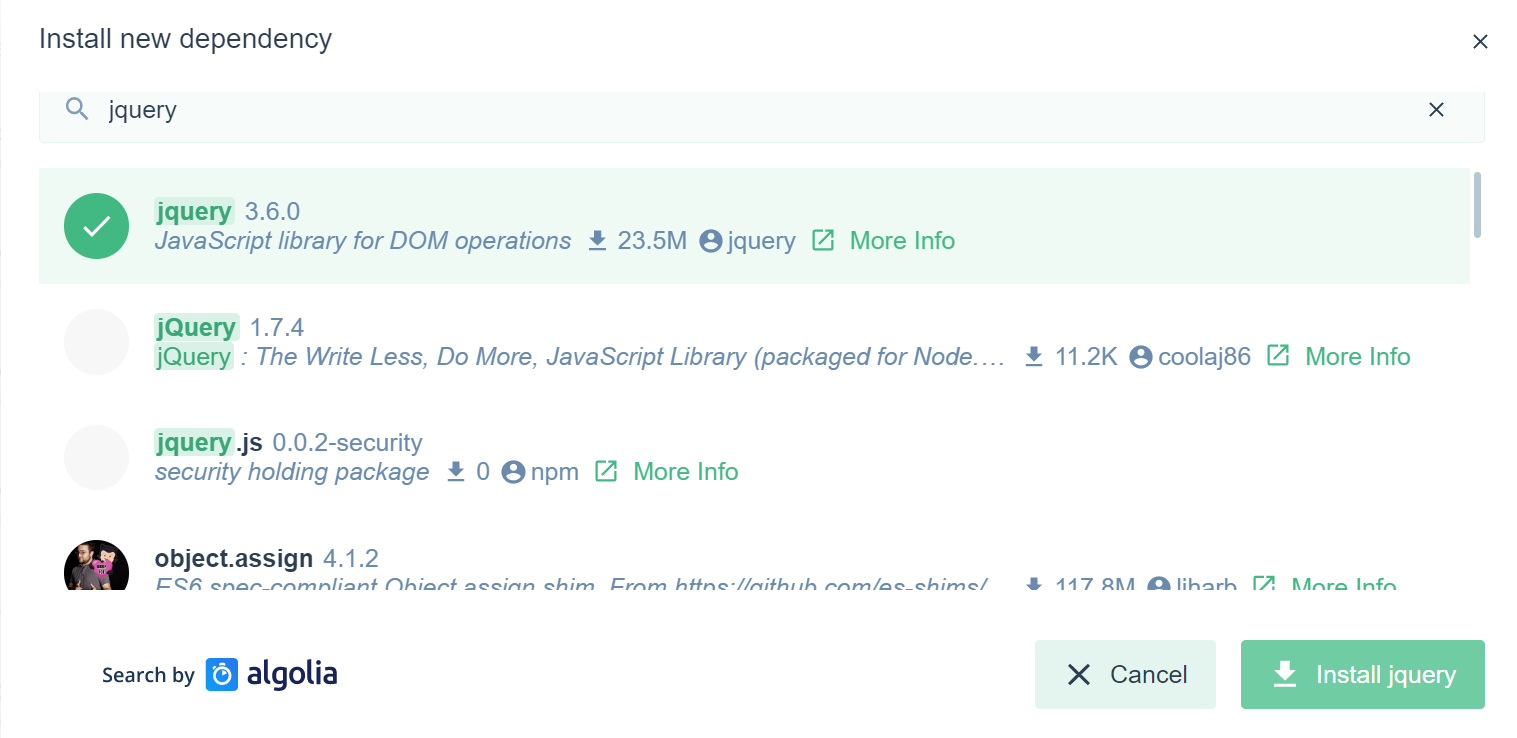Image resolution: width=1517 pixels, height=738 pixels.
Task: Select the jQuery 1.7.4 package circle
Action: point(96,342)
